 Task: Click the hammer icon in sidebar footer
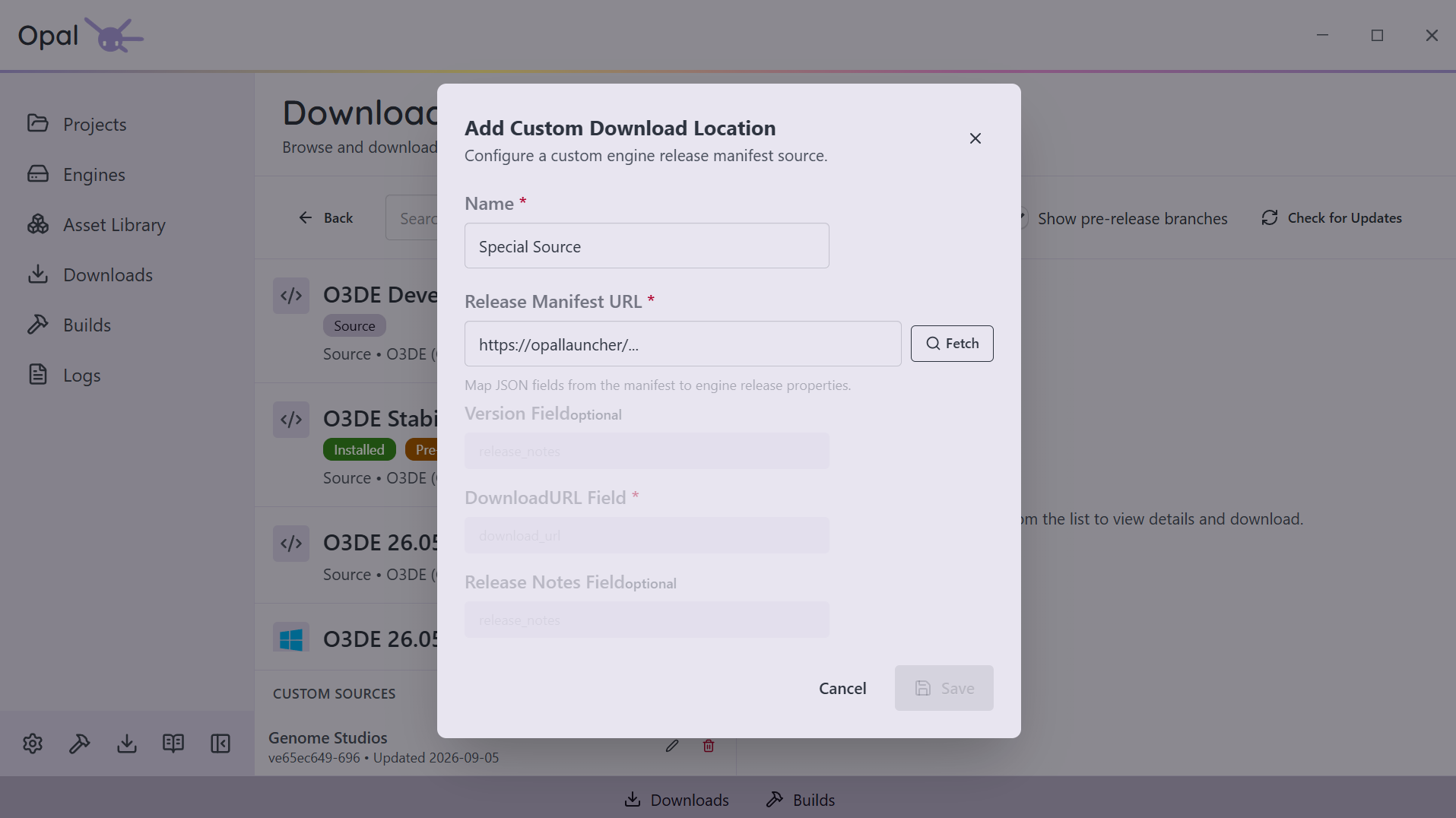pos(80,743)
